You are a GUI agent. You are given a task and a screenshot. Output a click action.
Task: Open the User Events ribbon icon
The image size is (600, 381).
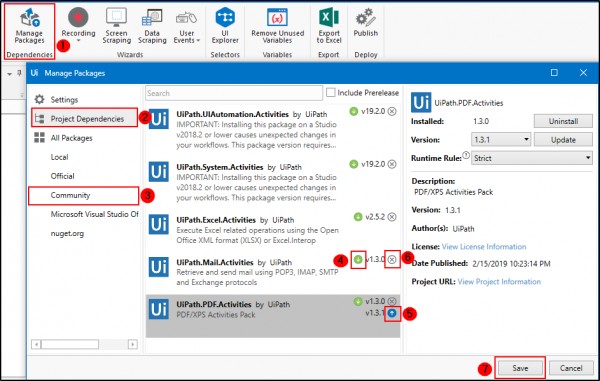coord(187,26)
